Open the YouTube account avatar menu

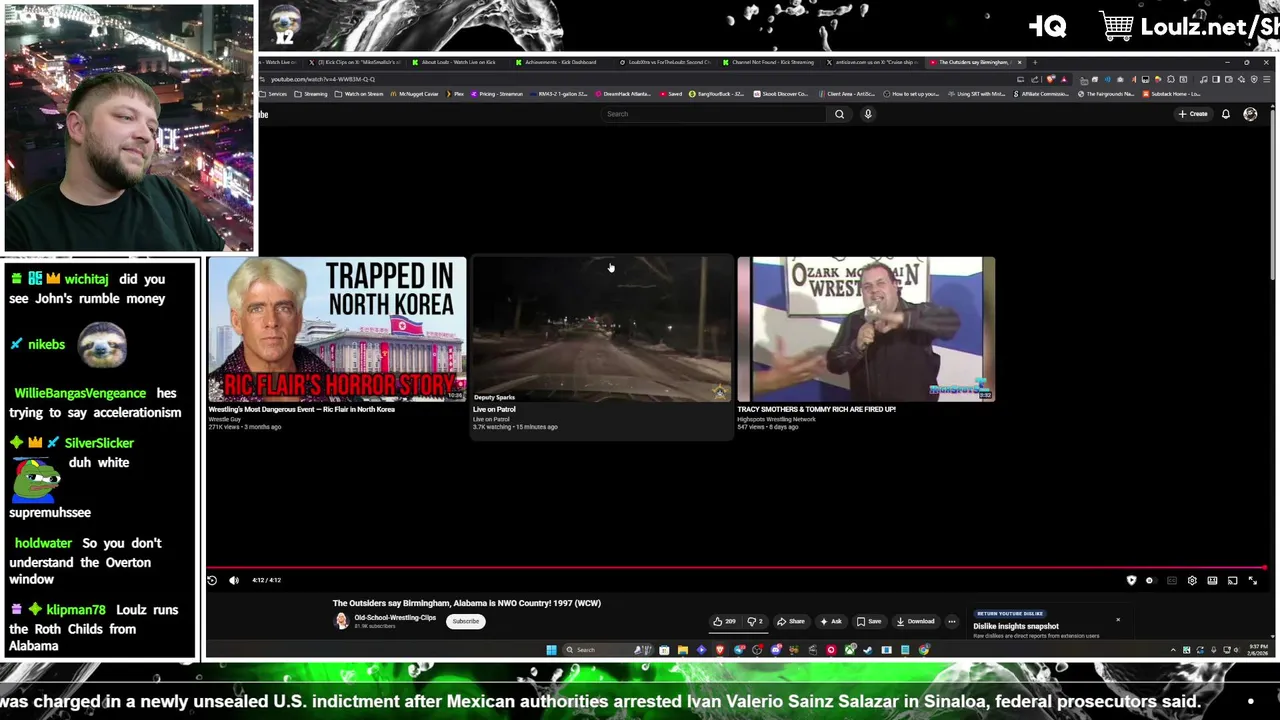click(x=1250, y=114)
